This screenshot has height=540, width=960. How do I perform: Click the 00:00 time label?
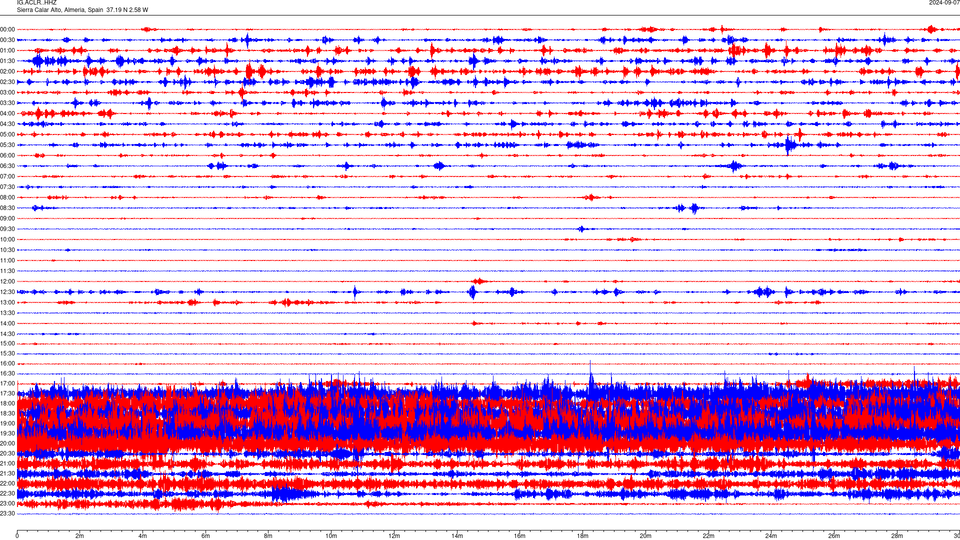pos(7,29)
